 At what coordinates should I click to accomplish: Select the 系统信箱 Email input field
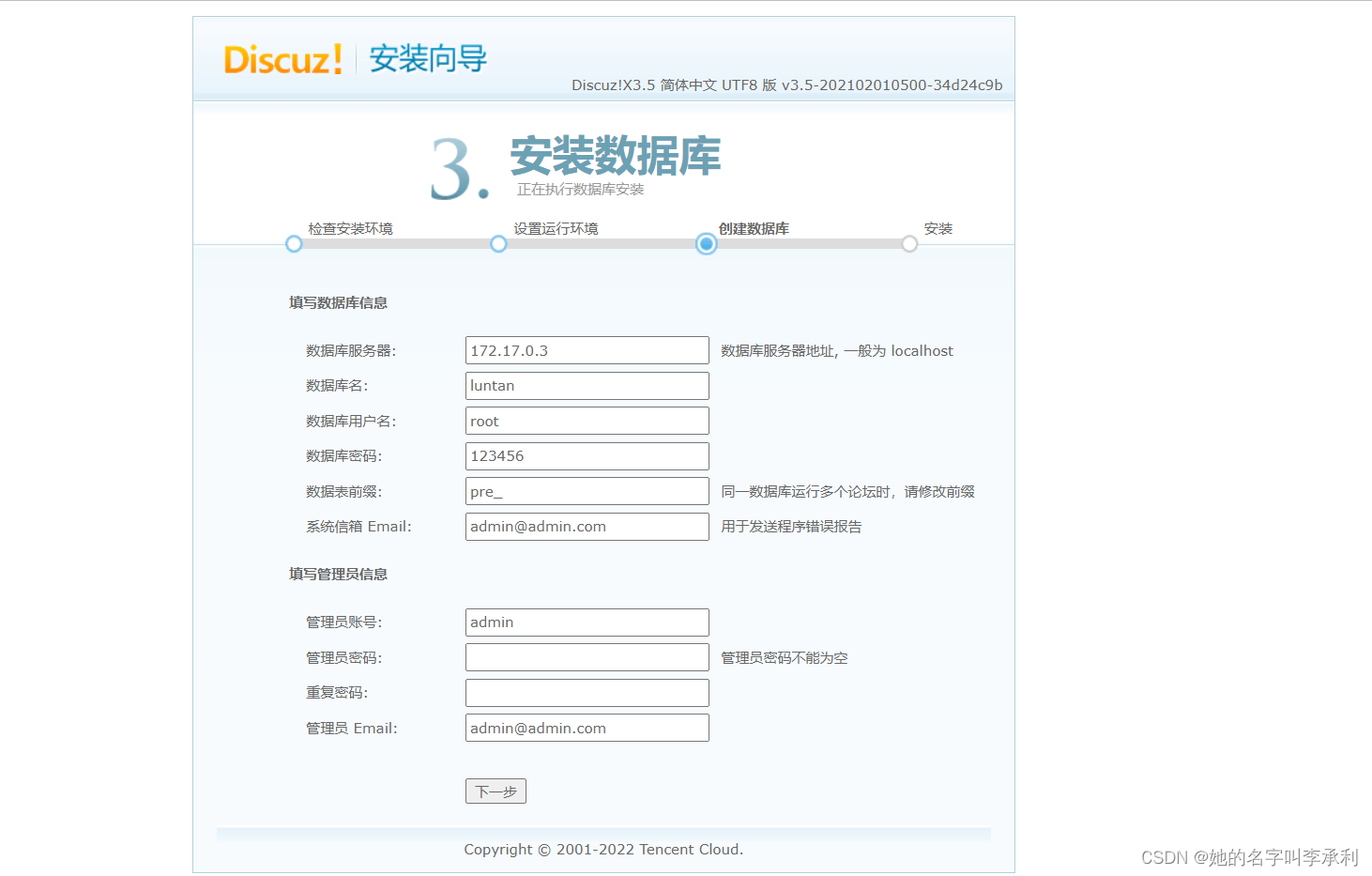tap(587, 526)
